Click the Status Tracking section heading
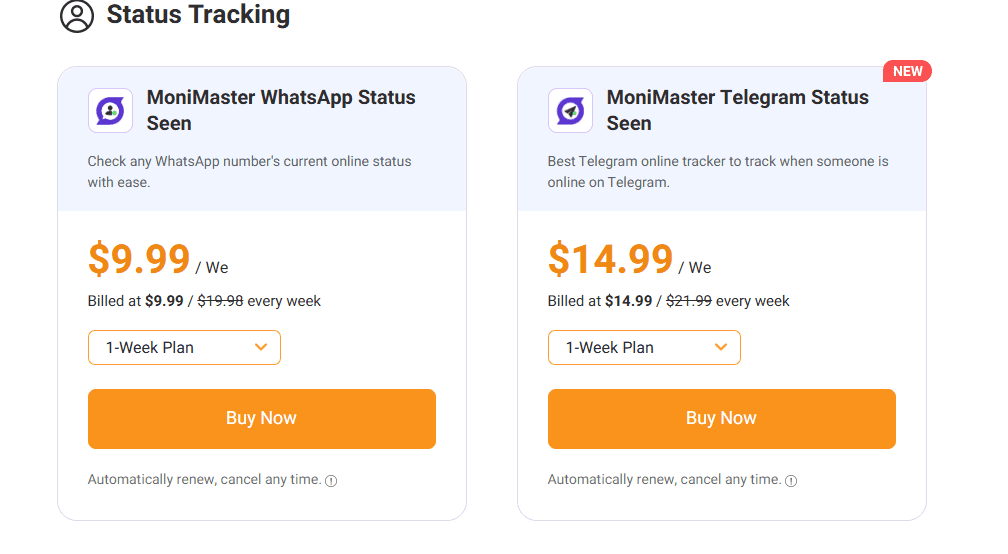 click(x=198, y=15)
